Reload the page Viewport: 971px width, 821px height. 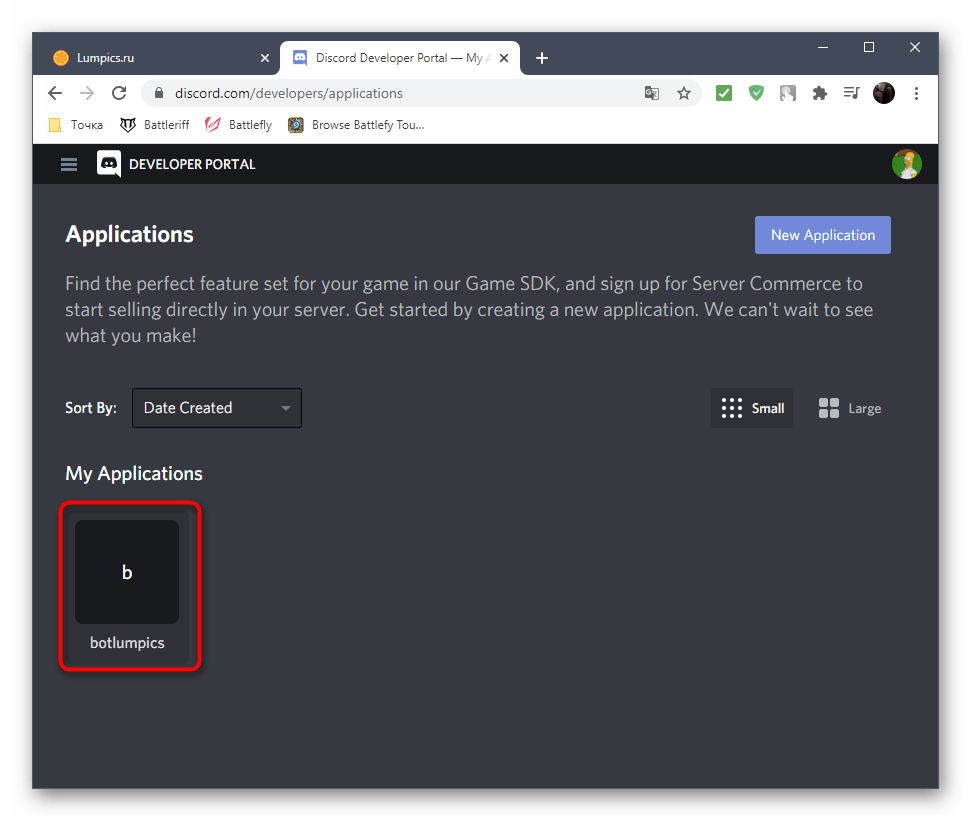point(119,93)
